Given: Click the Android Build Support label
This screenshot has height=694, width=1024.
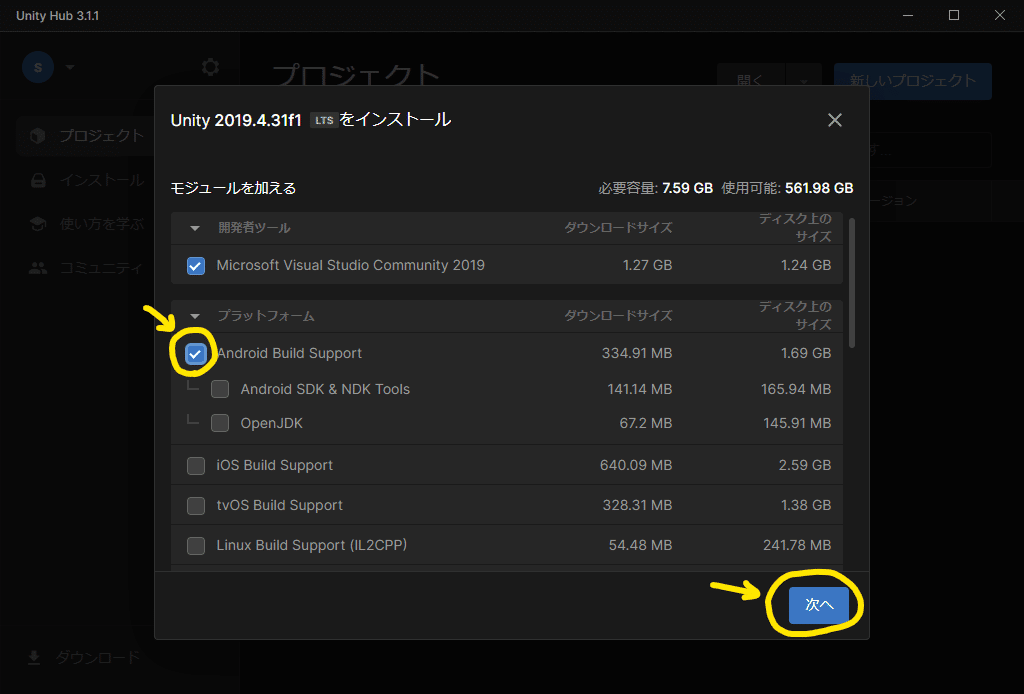Looking at the screenshot, I should pos(289,353).
